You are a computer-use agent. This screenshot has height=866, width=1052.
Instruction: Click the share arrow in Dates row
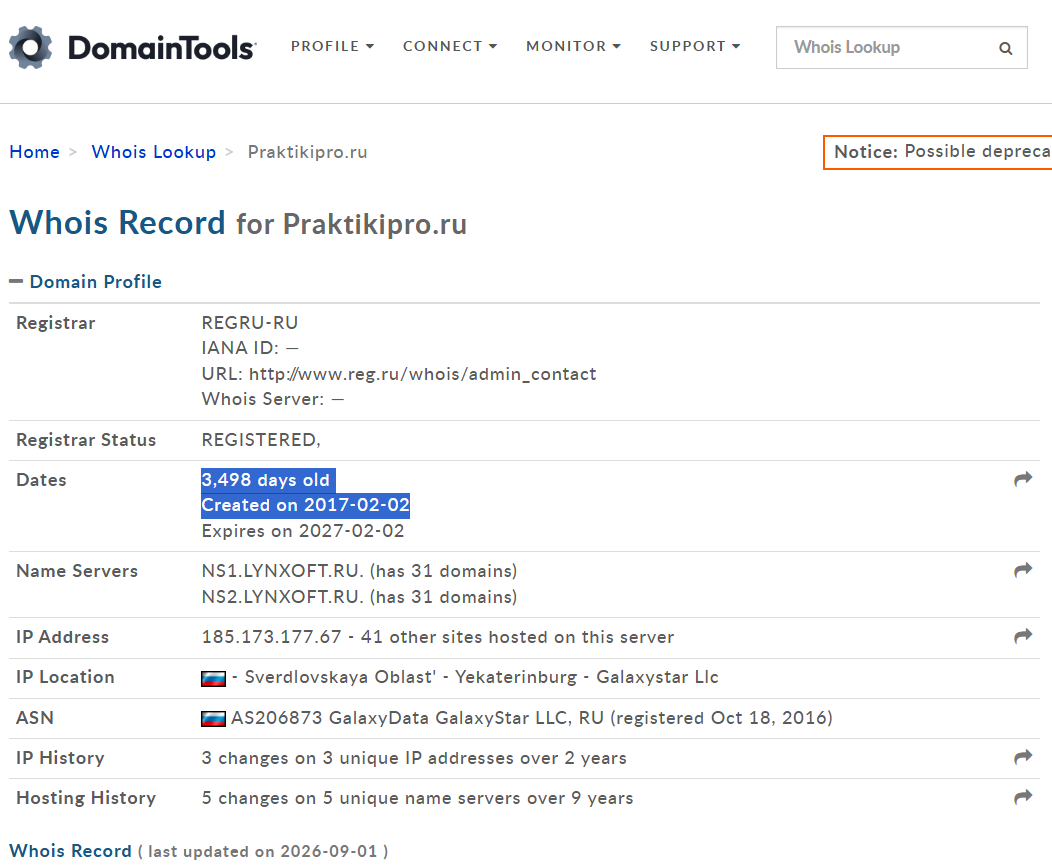point(1023,479)
